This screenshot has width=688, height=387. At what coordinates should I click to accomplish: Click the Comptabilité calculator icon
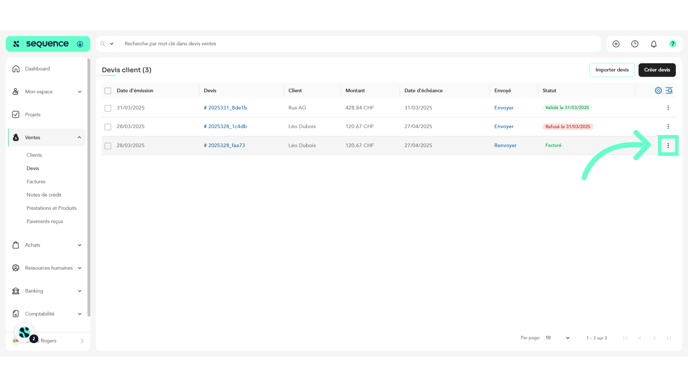16,314
